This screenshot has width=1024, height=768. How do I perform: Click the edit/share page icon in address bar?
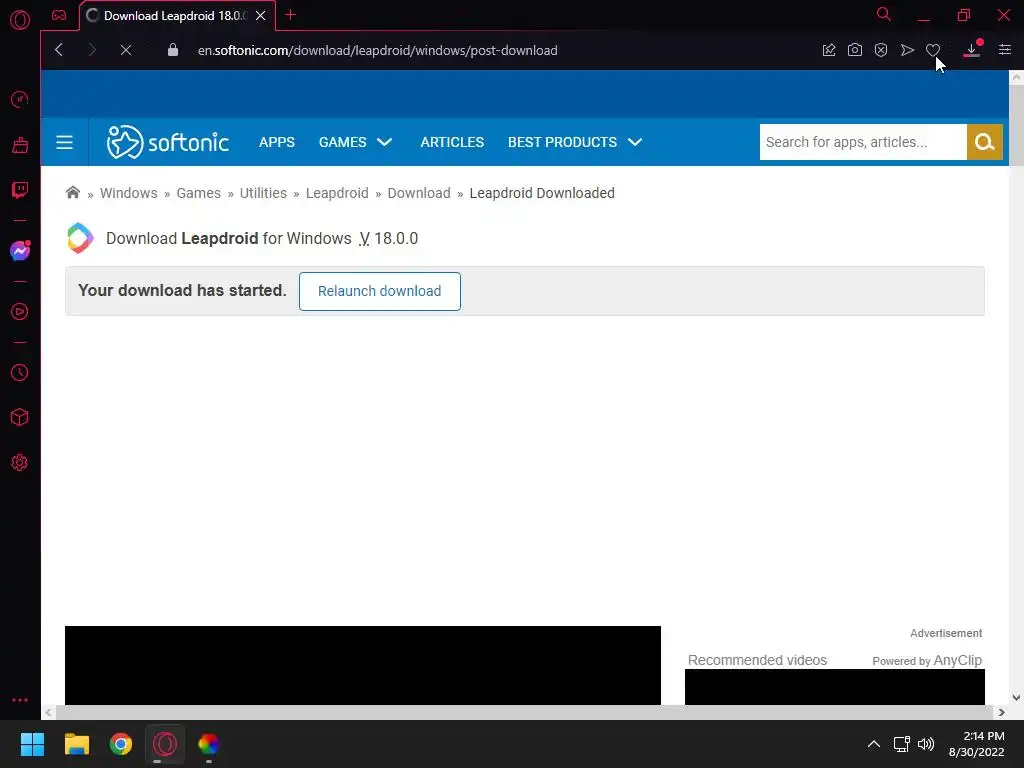[x=829, y=50]
